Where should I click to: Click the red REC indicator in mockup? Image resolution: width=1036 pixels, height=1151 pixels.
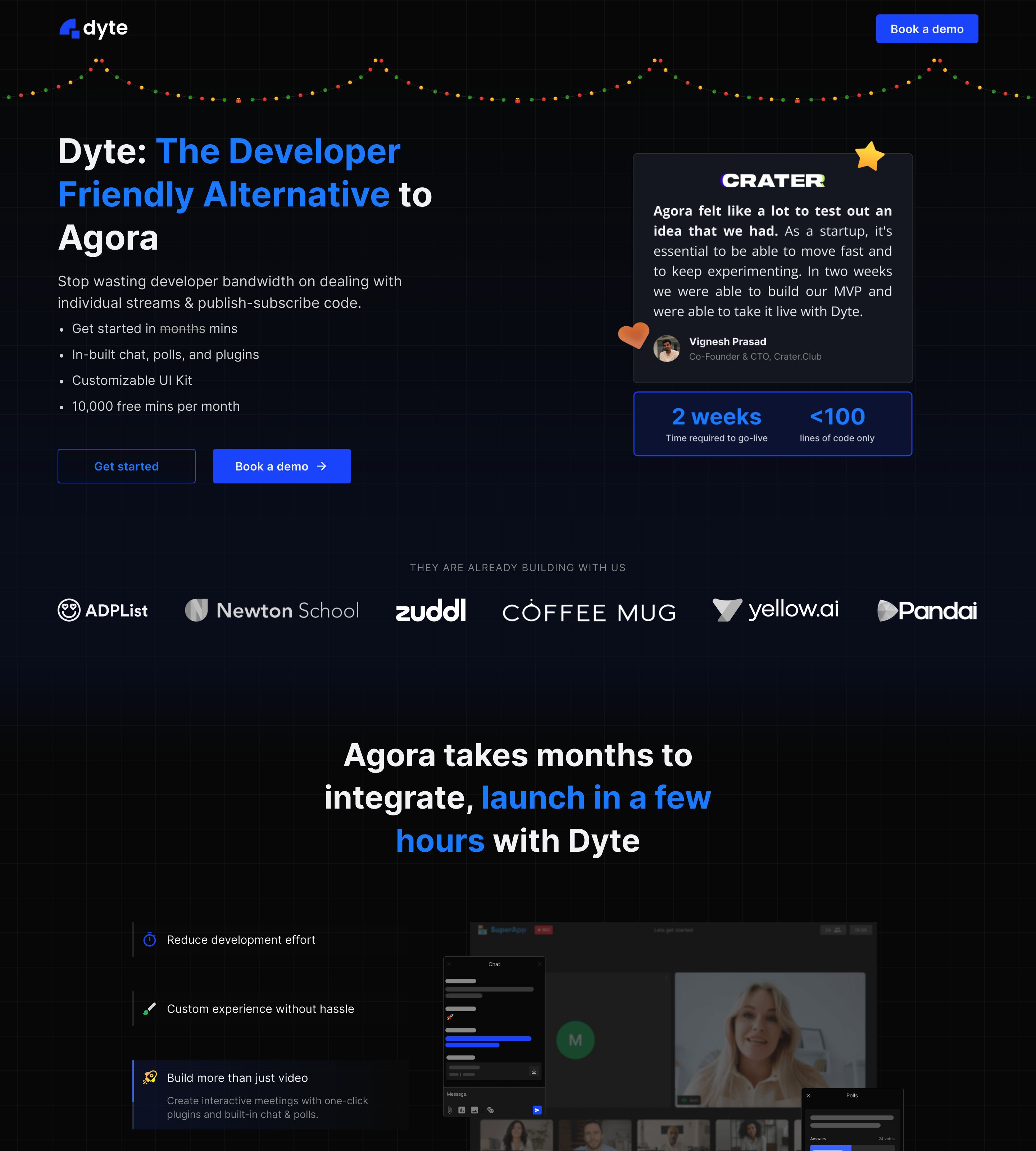click(544, 930)
